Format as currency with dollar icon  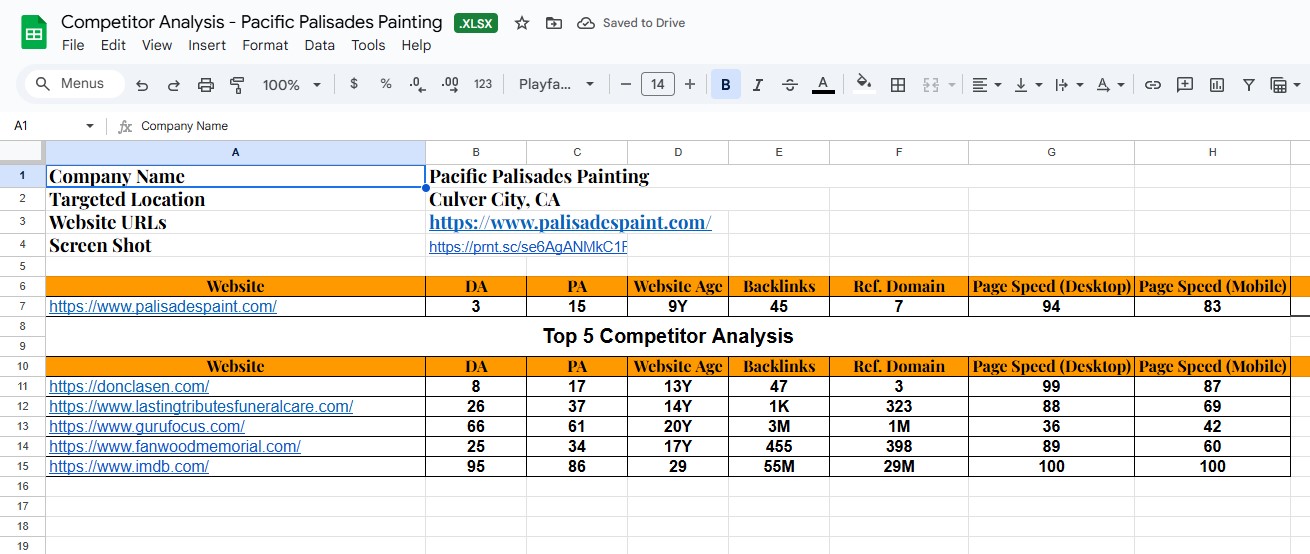354,85
